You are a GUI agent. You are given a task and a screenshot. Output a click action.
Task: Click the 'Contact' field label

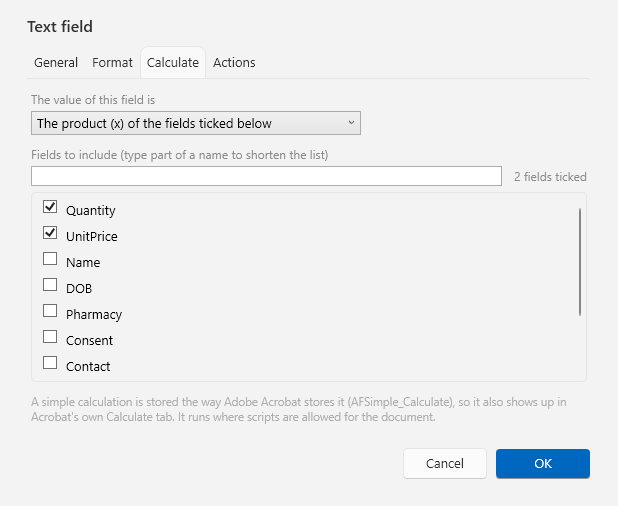pos(88,366)
